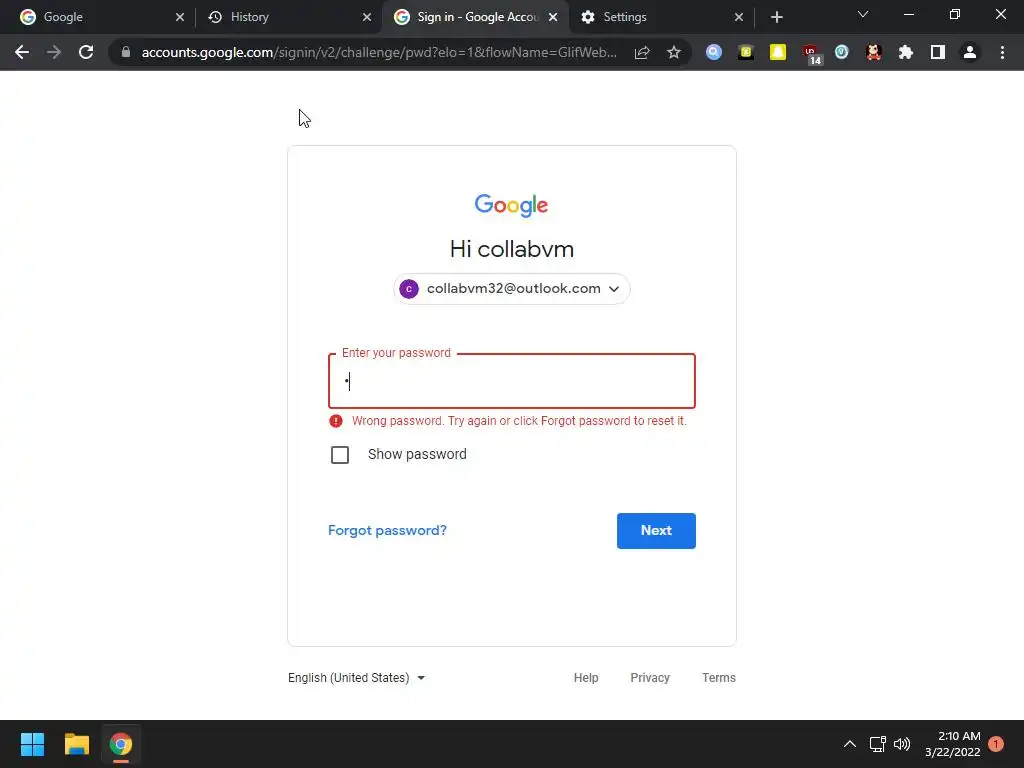Close the History tab
1024x768 pixels.
366,17
